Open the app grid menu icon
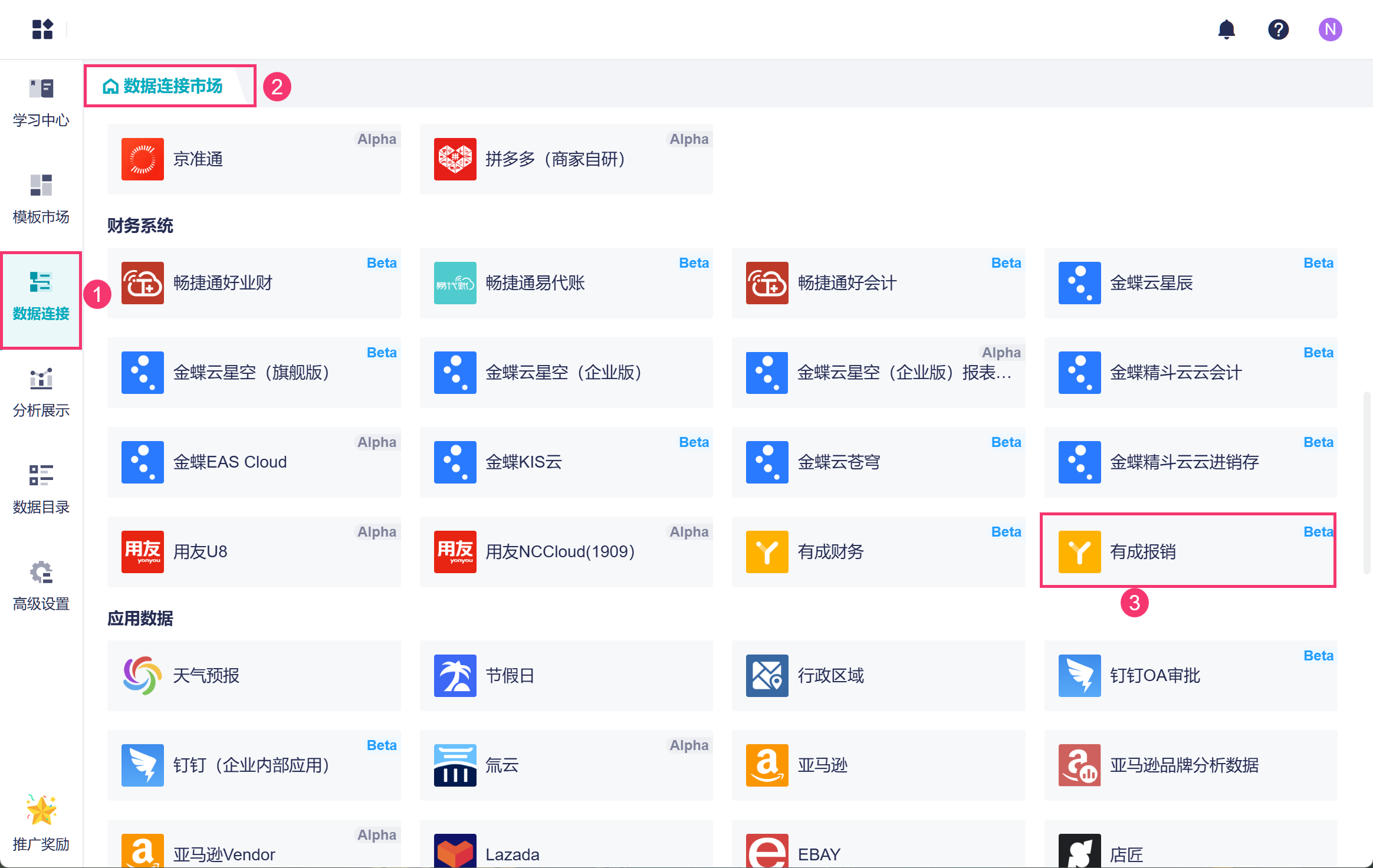 (x=42, y=29)
